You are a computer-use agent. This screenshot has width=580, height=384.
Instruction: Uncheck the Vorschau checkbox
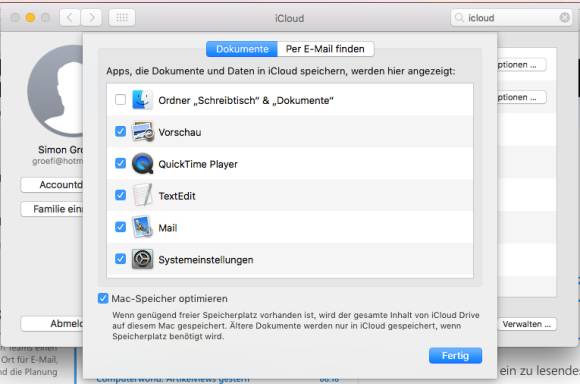120,131
